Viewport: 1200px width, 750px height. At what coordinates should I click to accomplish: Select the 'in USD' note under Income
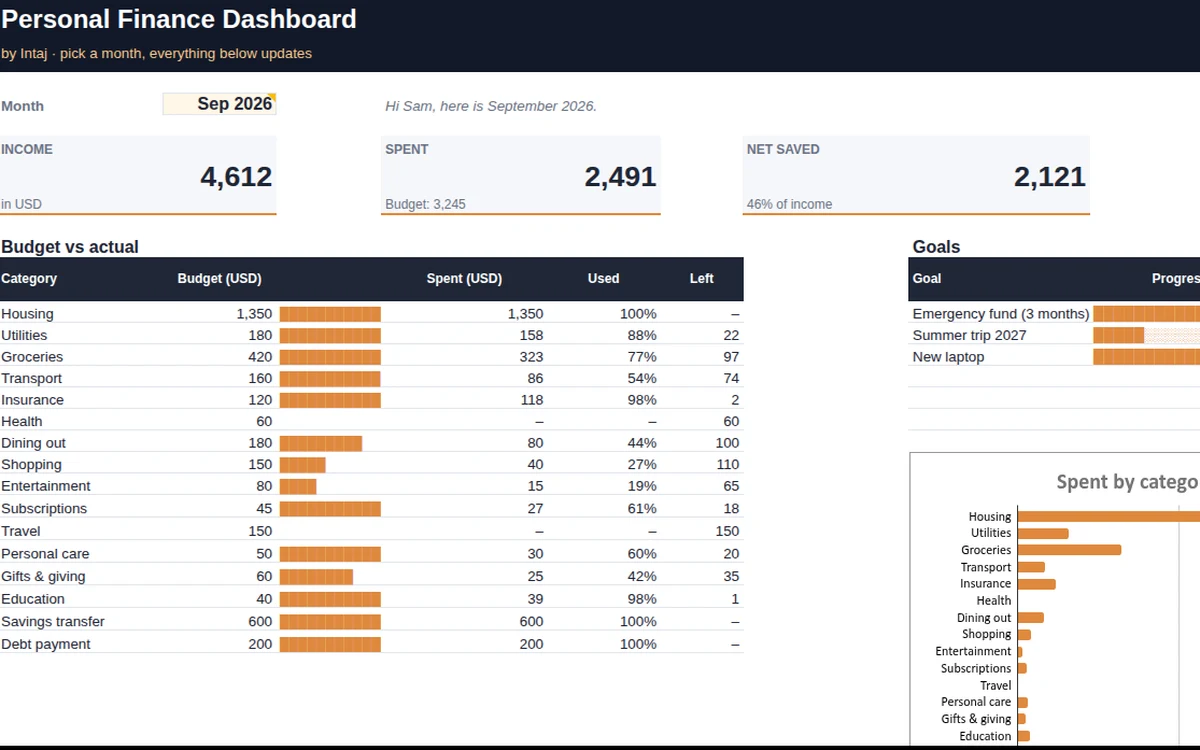click(x=21, y=204)
